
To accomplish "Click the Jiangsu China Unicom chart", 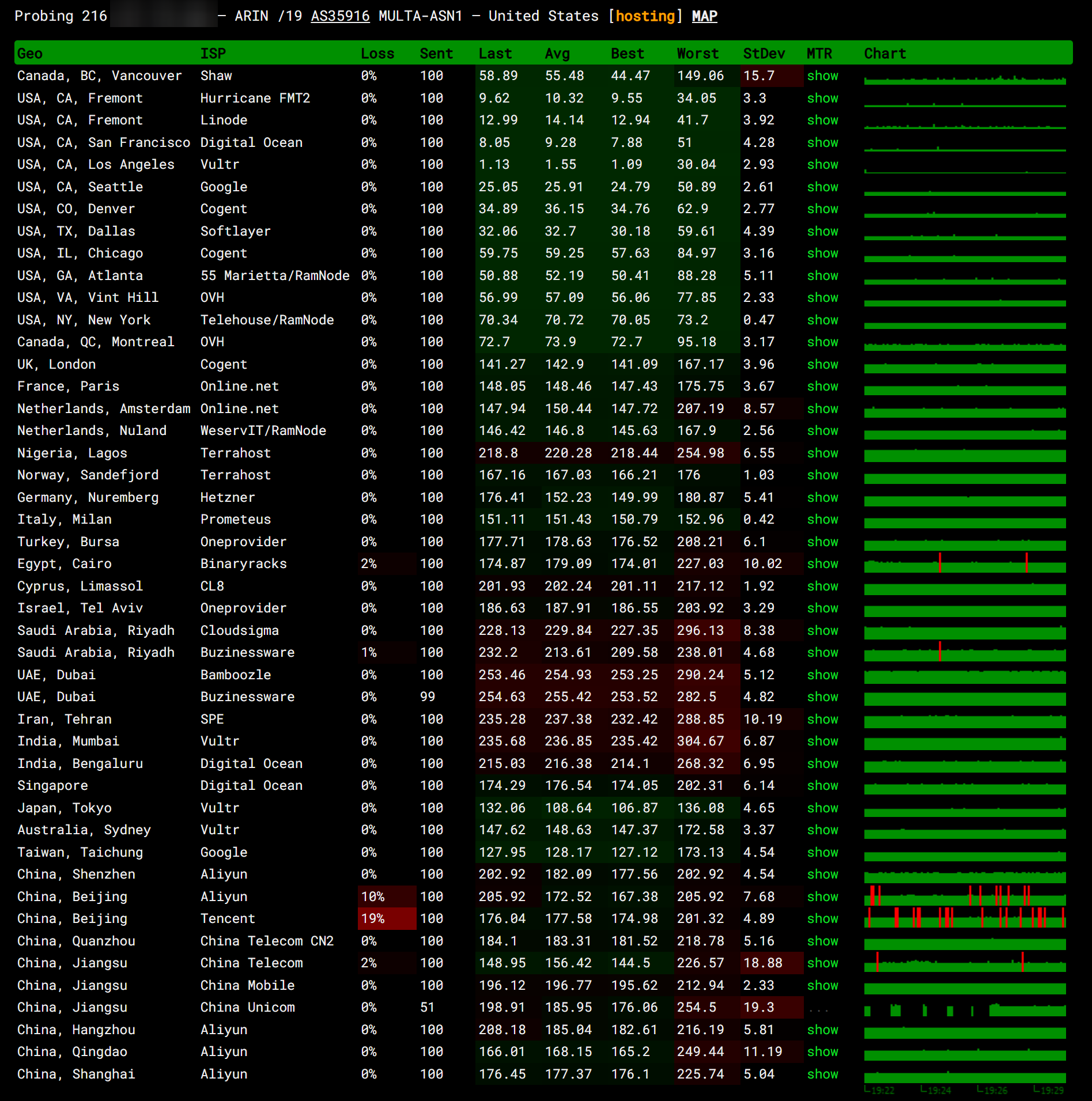I will point(965,1009).
